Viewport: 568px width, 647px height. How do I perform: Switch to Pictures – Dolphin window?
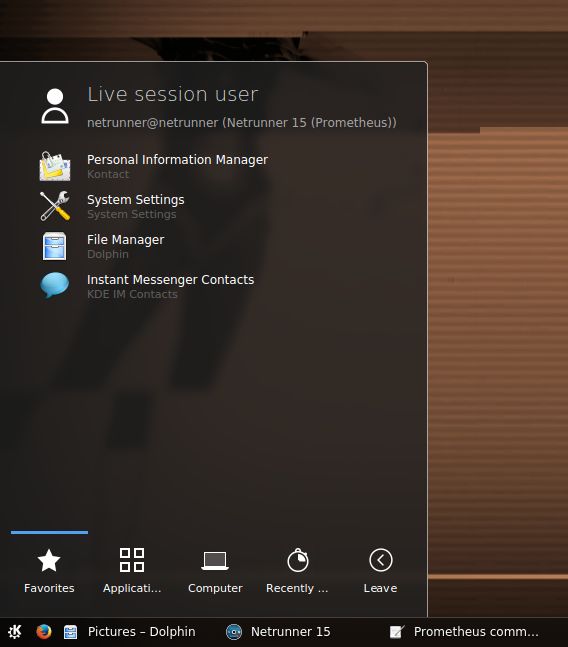[x=141, y=632]
